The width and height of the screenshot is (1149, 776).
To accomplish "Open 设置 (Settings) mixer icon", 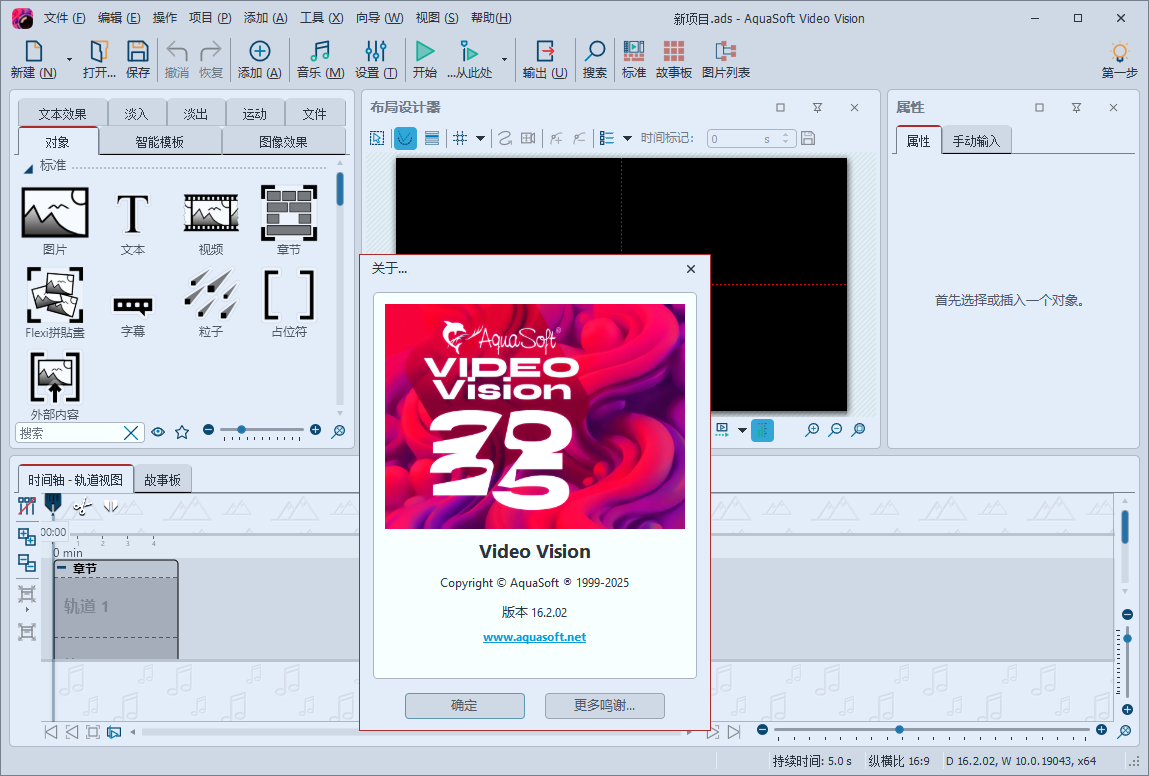I will [x=376, y=59].
